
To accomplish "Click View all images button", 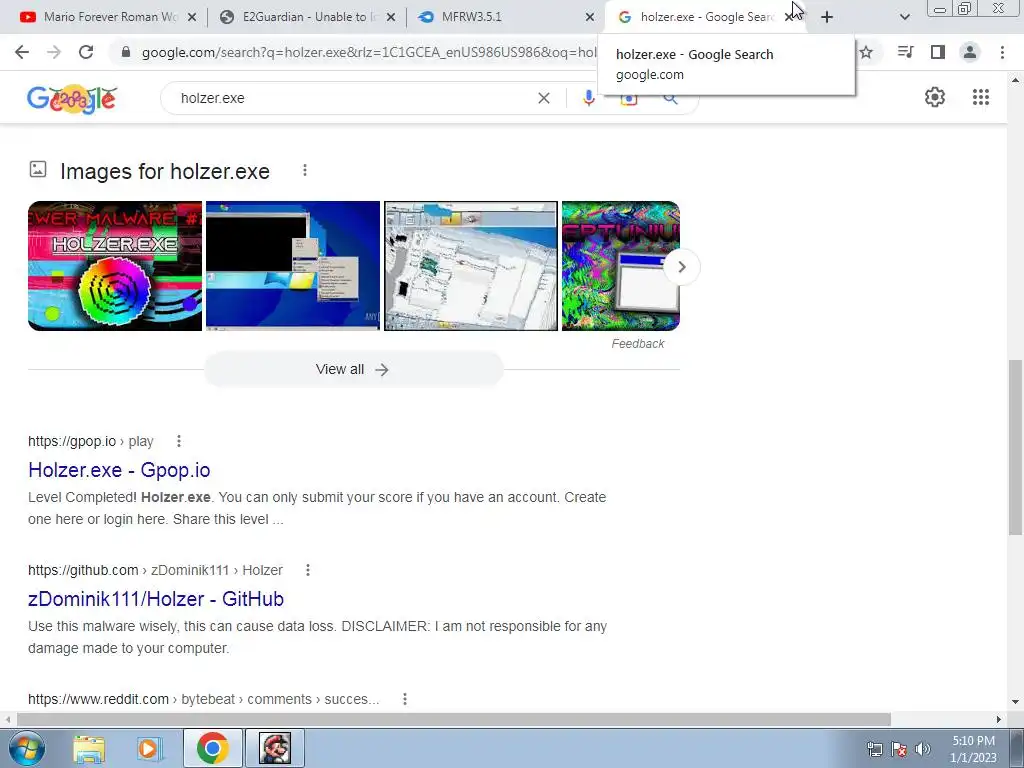I will [x=353, y=370].
